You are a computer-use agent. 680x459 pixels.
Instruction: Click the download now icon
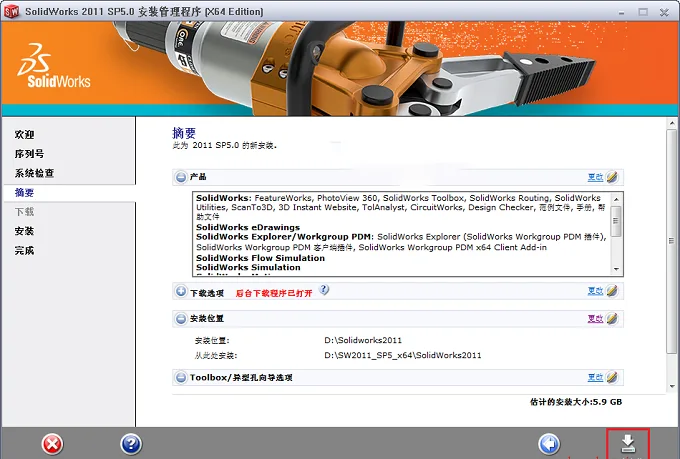pos(628,444)
